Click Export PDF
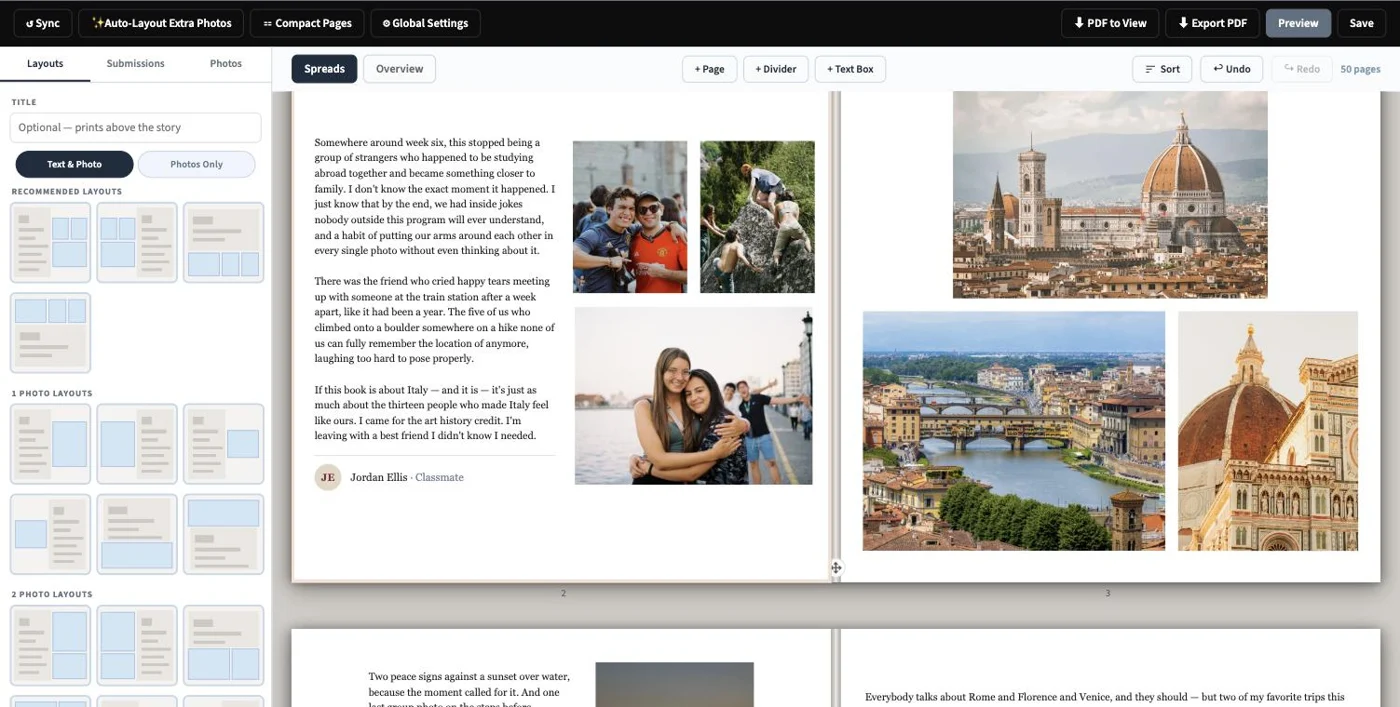 pyautogui.click(x=1212, y=23)
